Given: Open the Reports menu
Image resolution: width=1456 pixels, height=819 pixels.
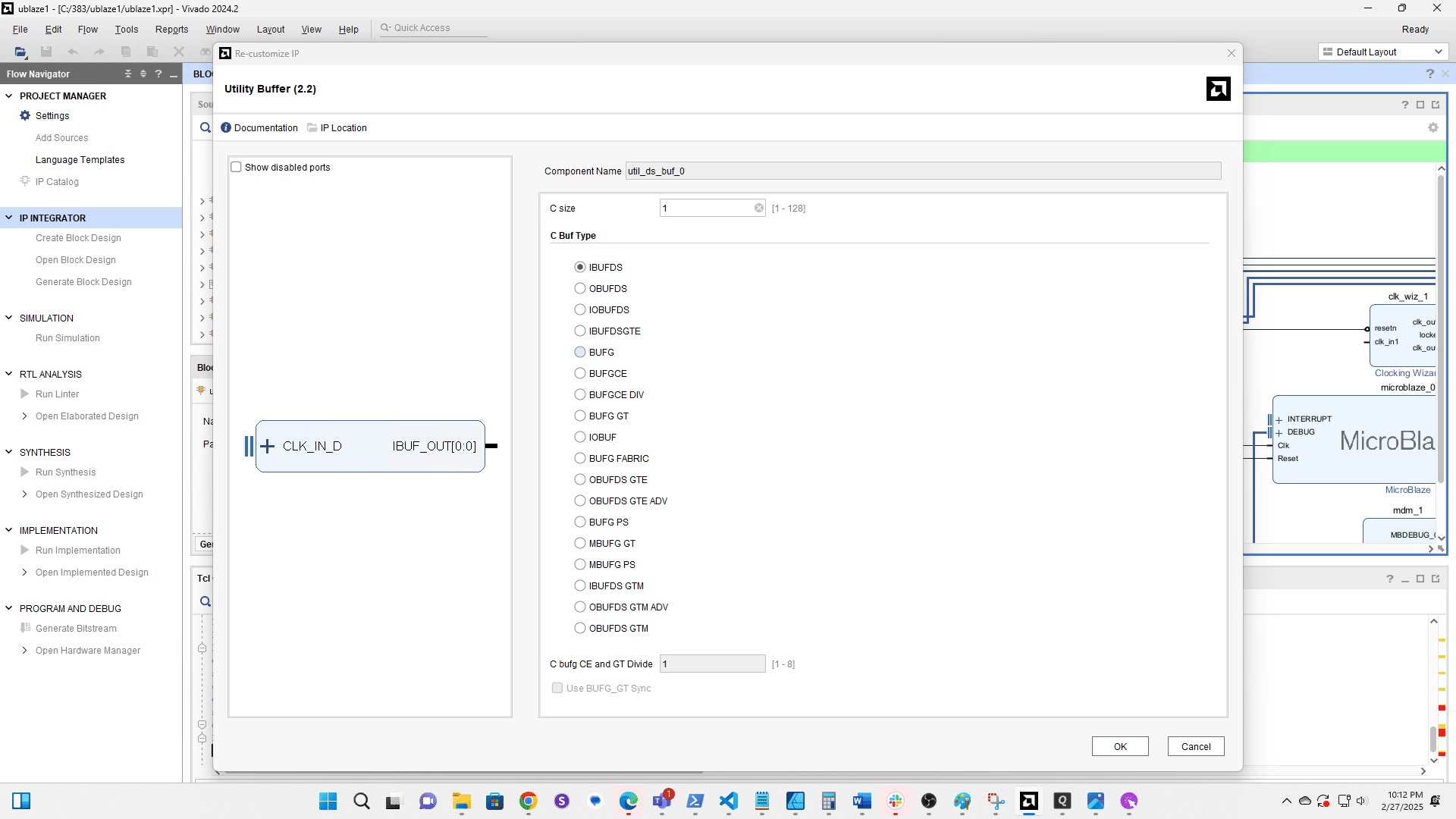Looking at the screenshot, I should [x=171, y=29].
